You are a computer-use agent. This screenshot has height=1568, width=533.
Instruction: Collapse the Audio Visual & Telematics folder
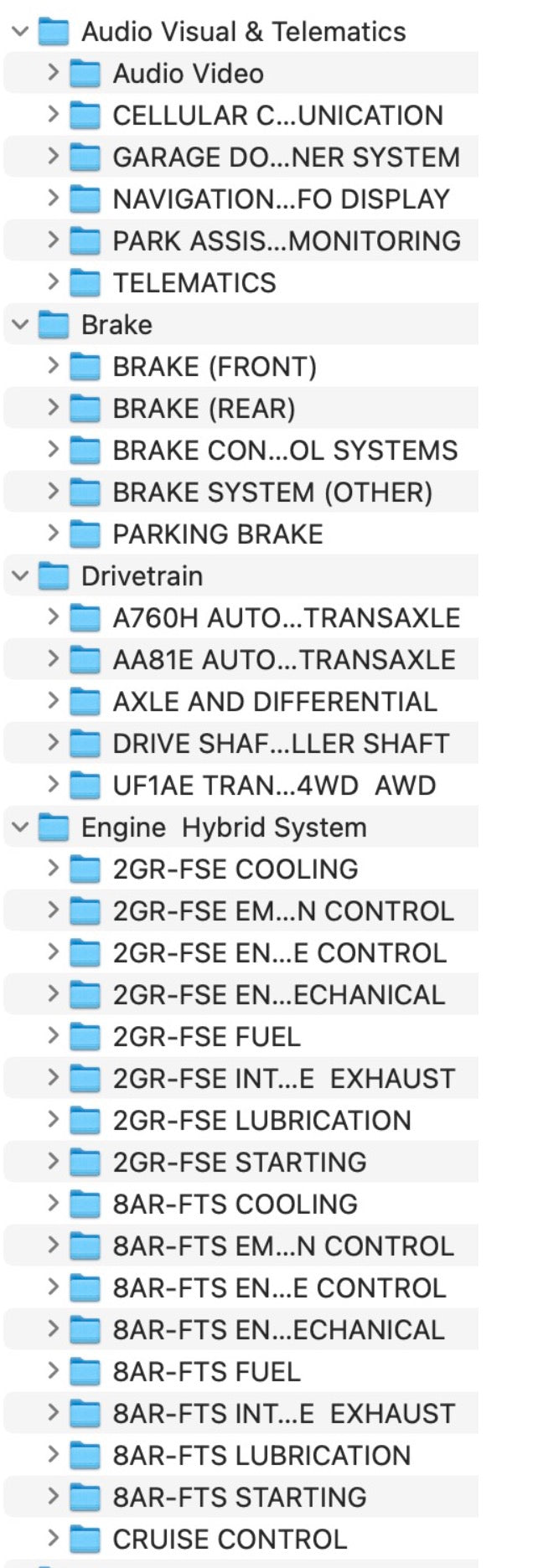(21, 32)
